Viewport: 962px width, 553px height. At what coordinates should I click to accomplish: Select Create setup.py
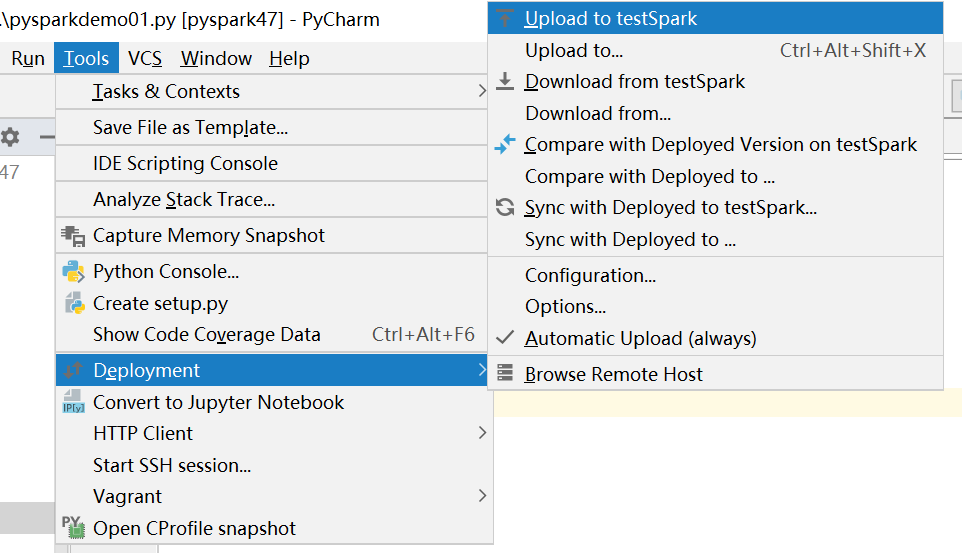(x=272, y=303)
